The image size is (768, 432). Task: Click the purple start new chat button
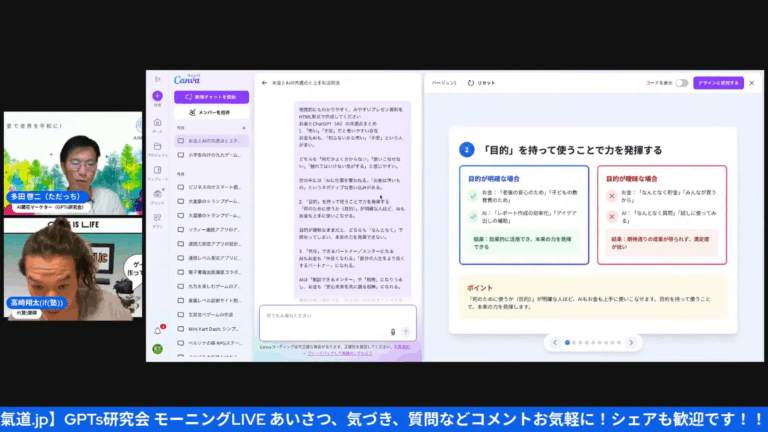[x=212, y=97]
